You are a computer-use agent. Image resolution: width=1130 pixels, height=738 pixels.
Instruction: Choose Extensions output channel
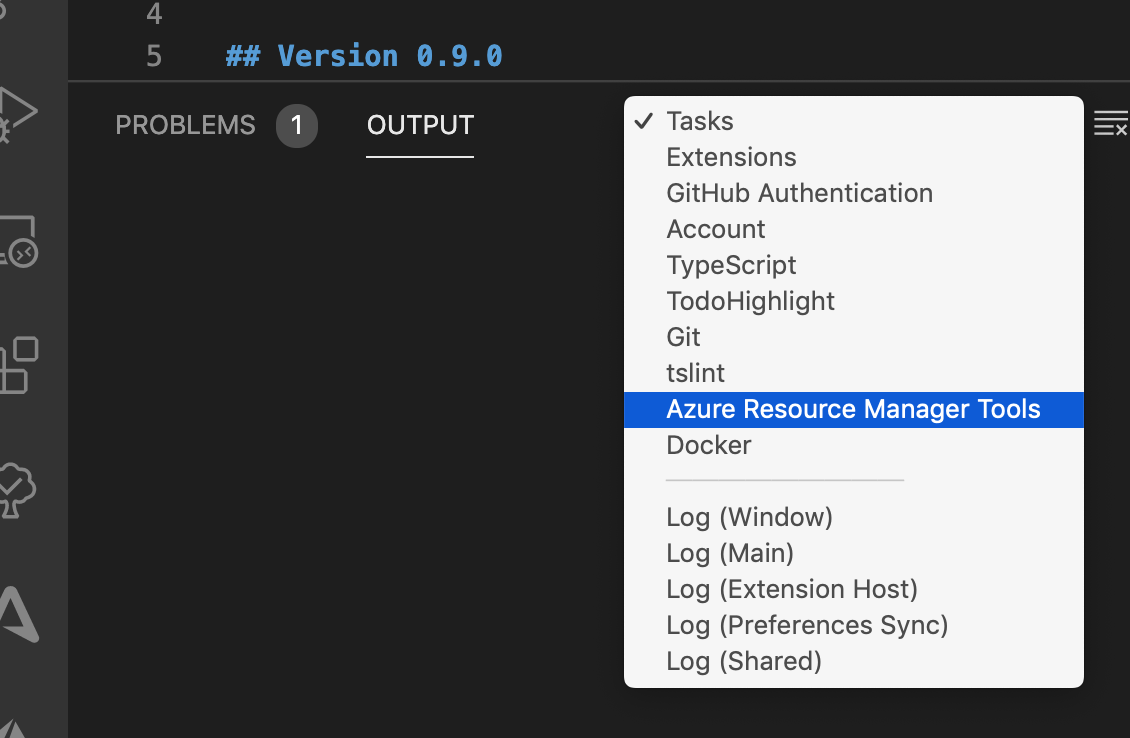(853, 157)
